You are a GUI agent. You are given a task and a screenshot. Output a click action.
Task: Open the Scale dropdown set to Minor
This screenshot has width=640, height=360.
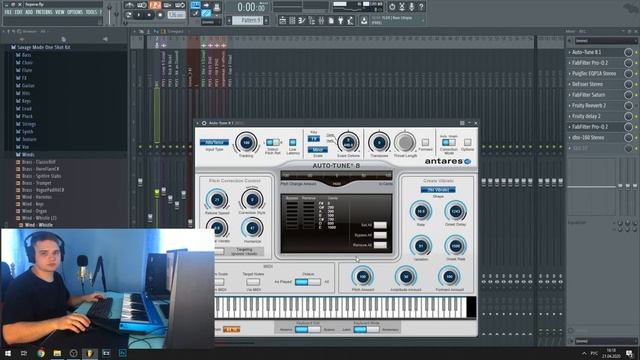click(318, 150)
